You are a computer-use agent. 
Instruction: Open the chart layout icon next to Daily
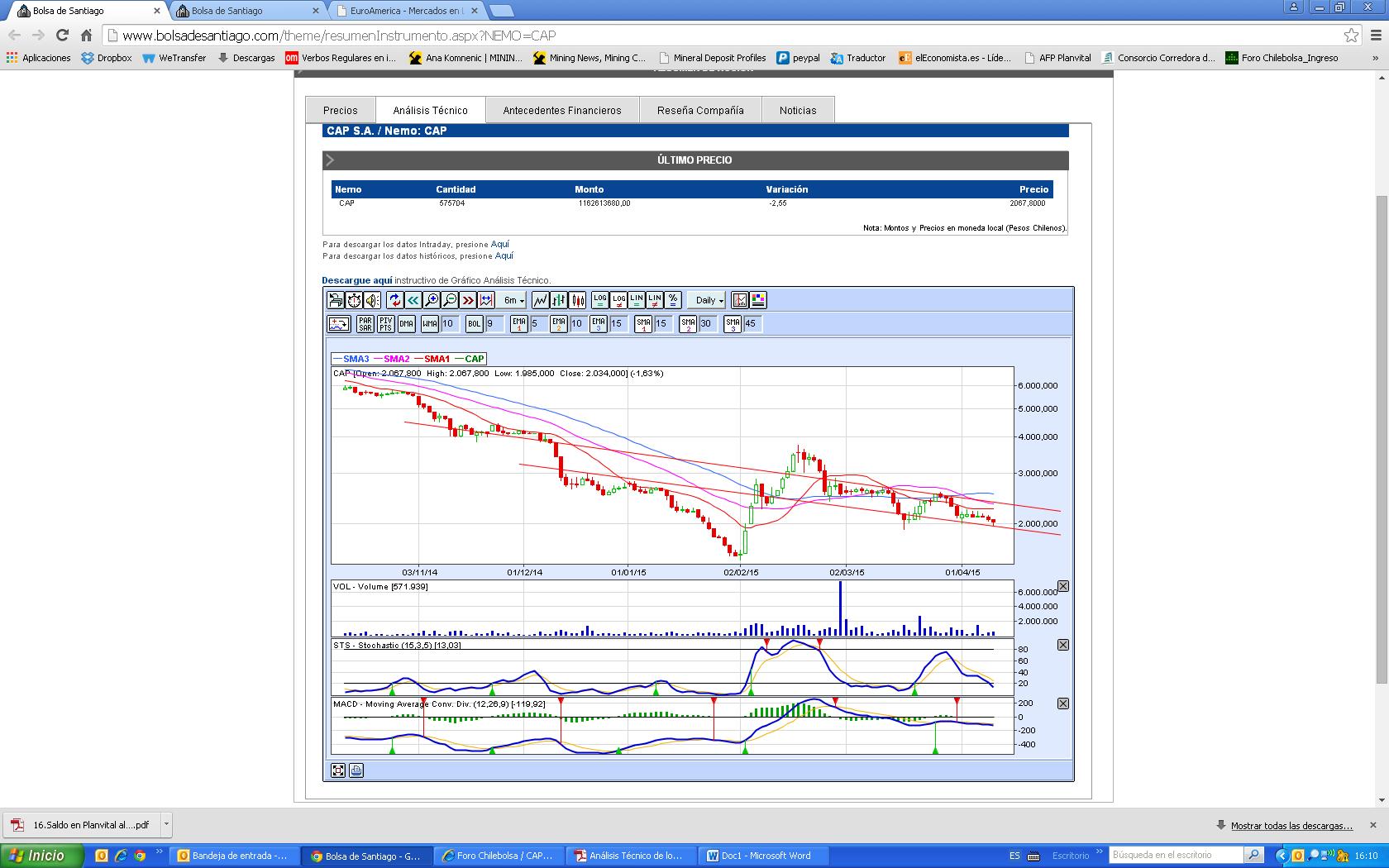(740, 300)
